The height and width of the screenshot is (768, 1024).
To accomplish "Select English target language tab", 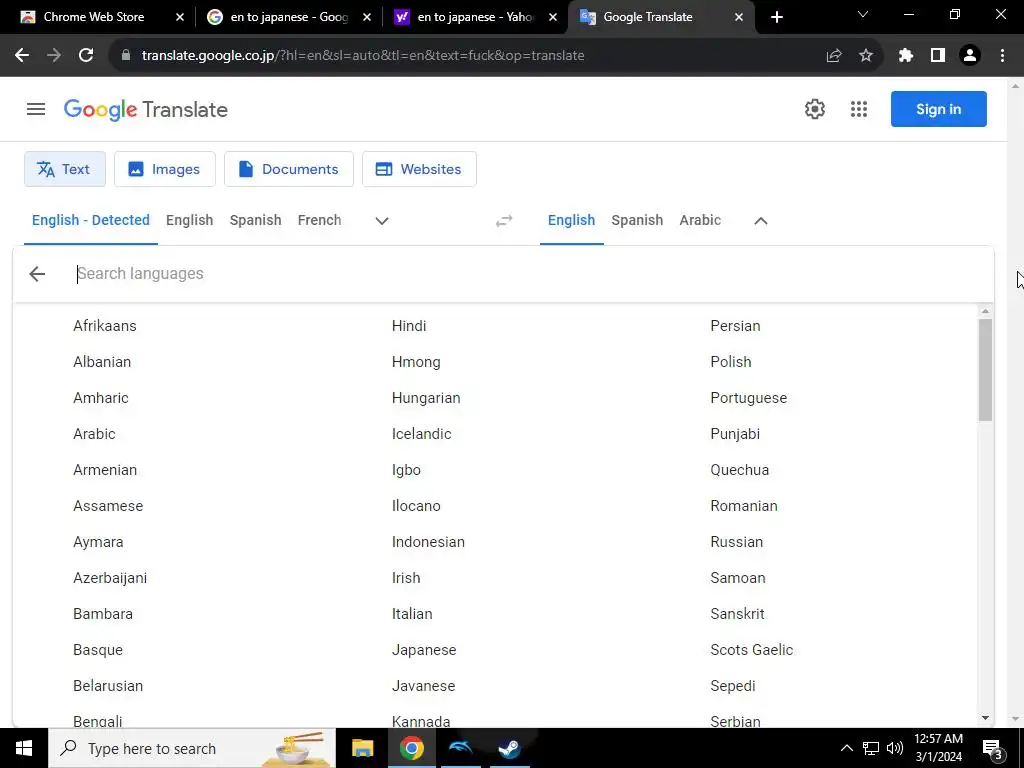I will coord(571,220).
